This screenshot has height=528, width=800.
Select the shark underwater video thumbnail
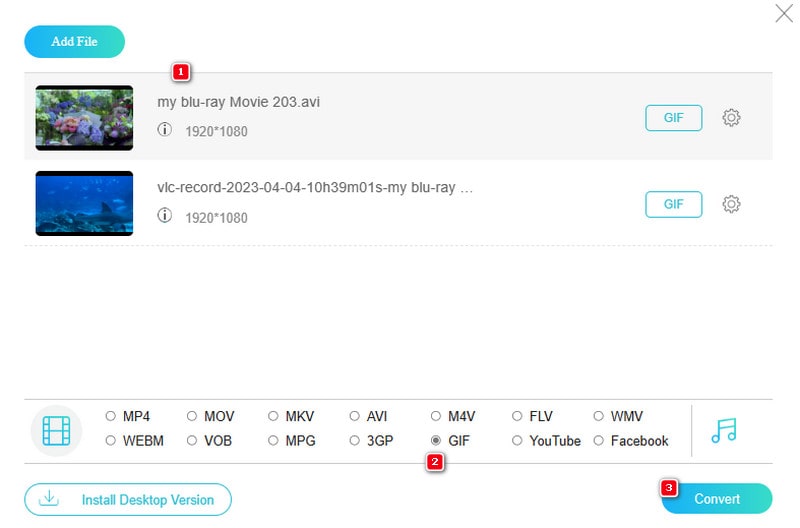coord(84,204)
